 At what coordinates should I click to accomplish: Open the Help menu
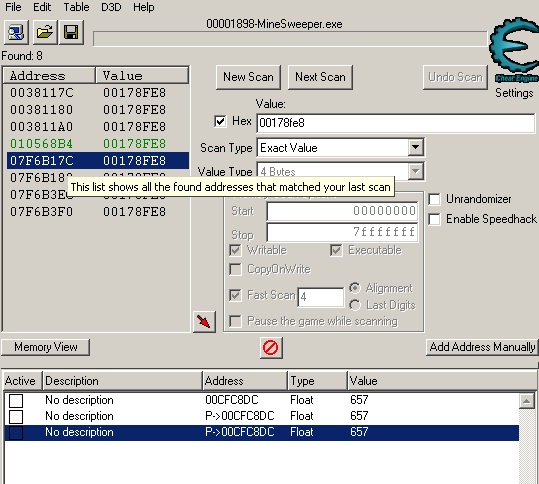[x=144, y=7]
